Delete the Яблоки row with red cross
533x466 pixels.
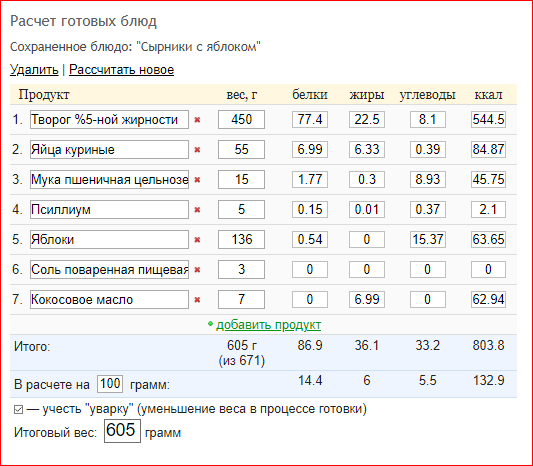tap(197, 240)
